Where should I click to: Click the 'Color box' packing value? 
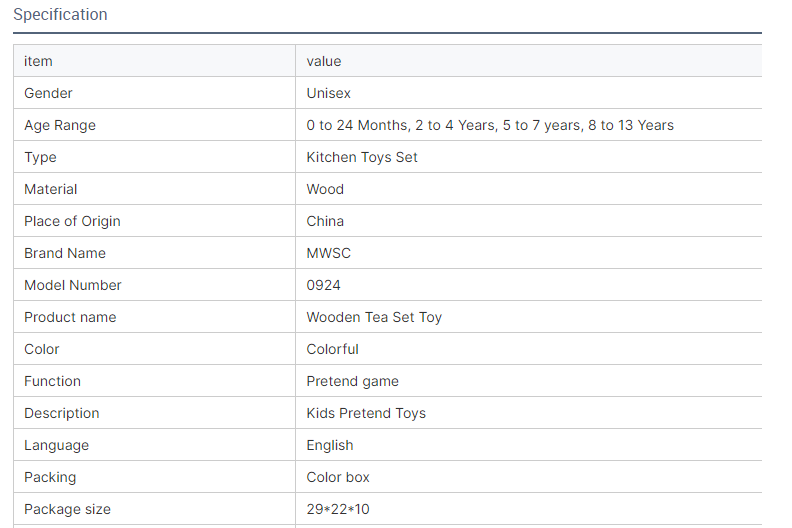[337, 477]
